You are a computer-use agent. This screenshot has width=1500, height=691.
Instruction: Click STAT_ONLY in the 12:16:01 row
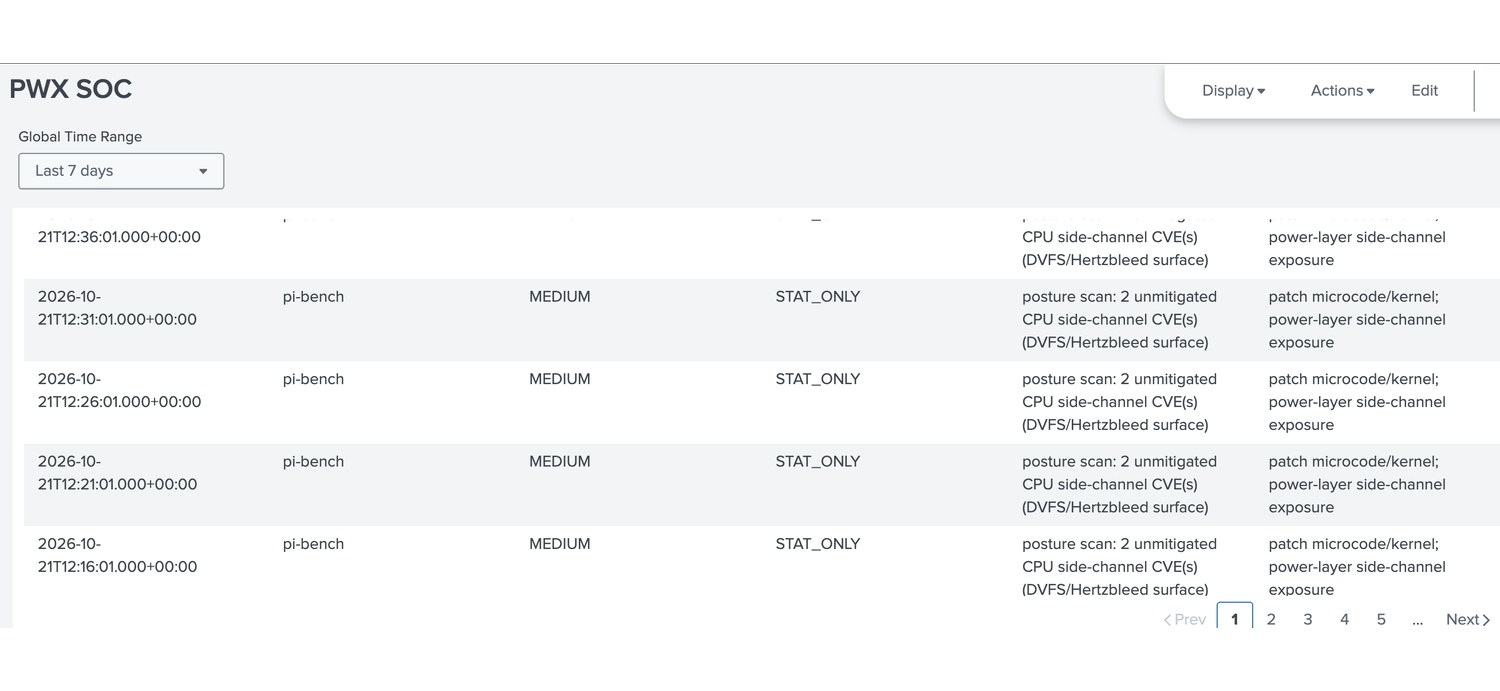point(818,544)
